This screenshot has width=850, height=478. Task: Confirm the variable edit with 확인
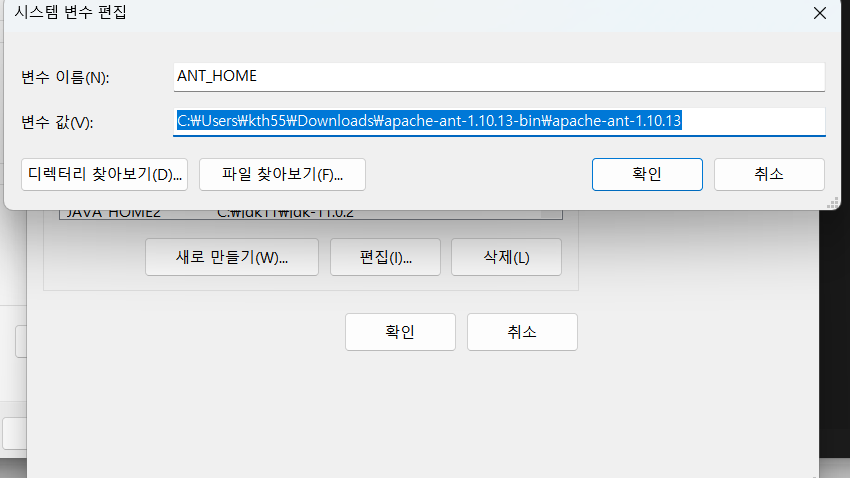click(x=647, y=175)
